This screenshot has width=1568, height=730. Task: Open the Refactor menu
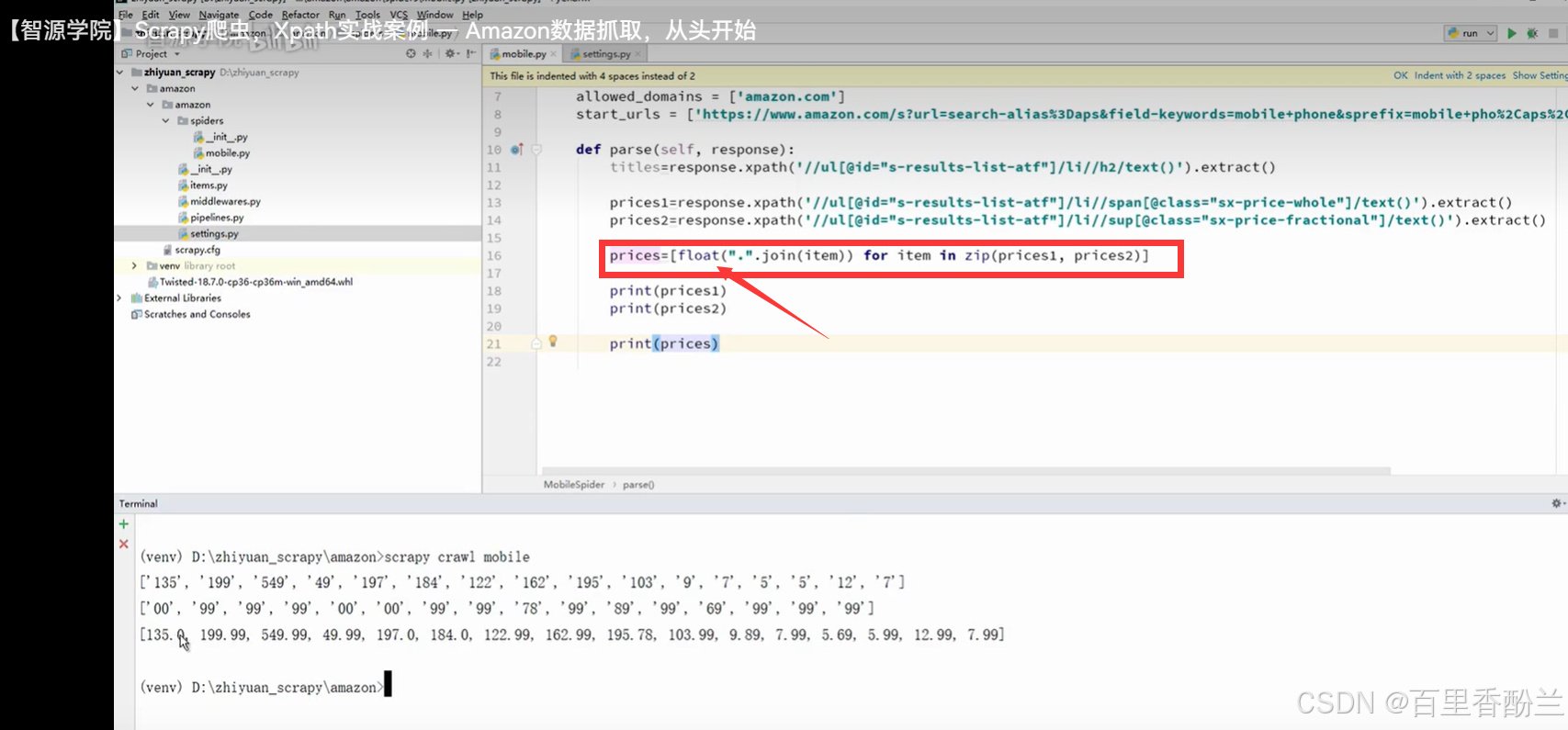300,15
